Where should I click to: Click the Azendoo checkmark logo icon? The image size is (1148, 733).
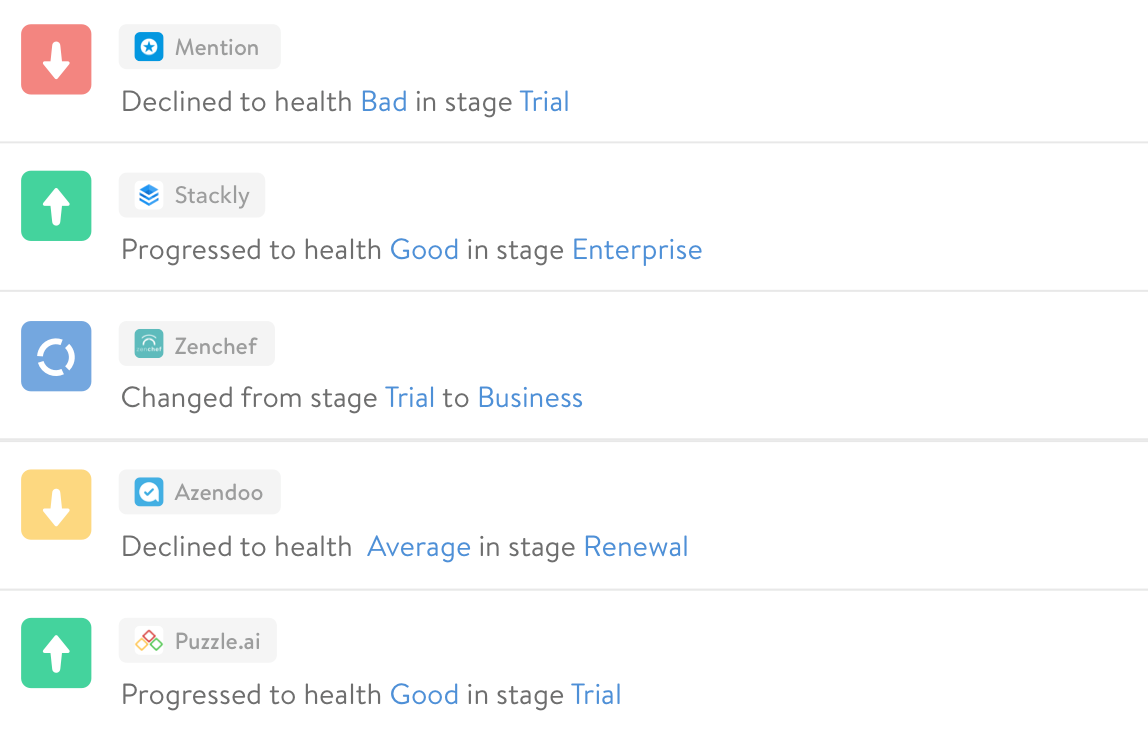(149, 492)
